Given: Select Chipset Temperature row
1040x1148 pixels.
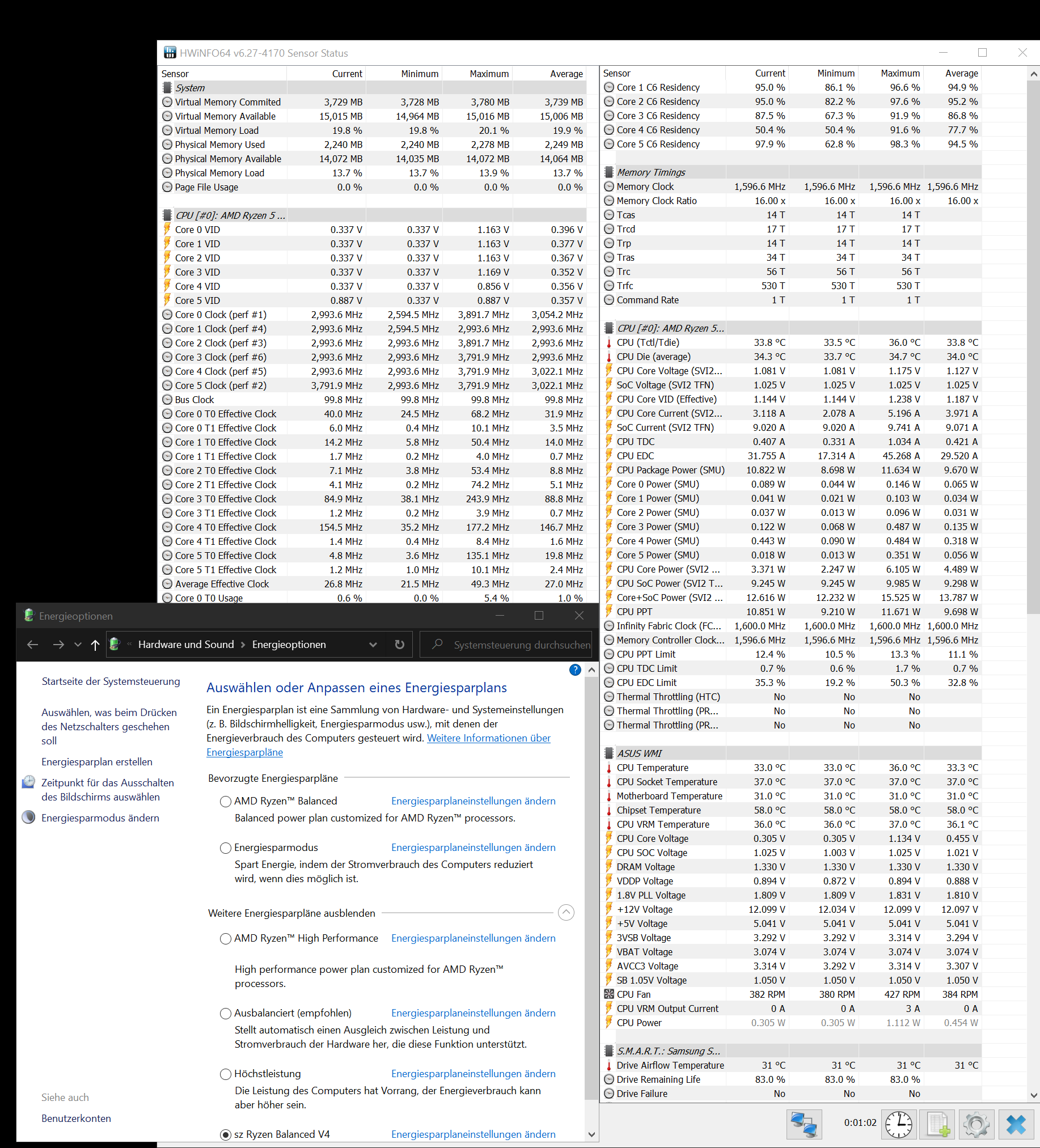Looking at the screenshot, I should coord(792,810).
